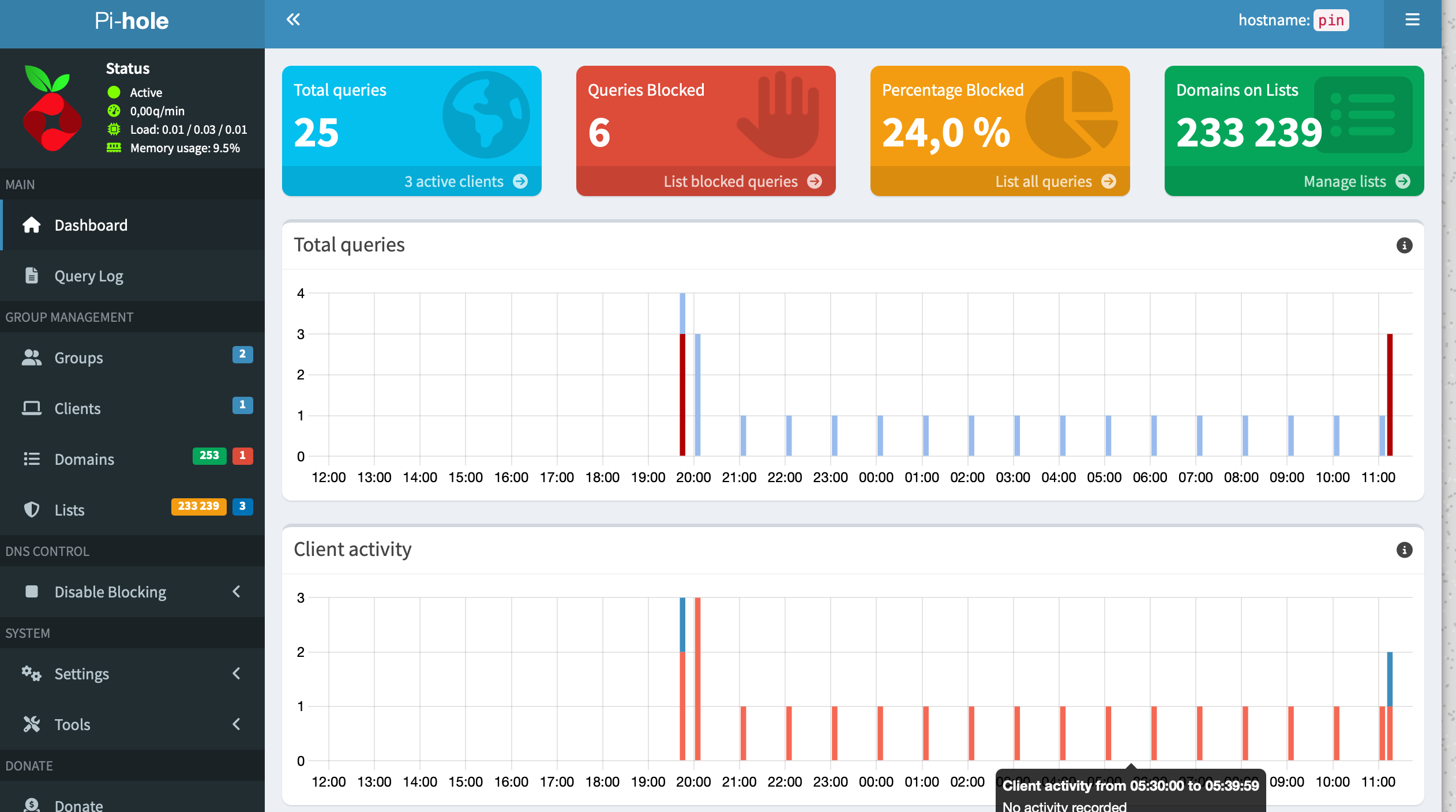Click the Lists shield icon
Image resolution: width=1456 pixels, height=812 pixels.
coord(32,510)
